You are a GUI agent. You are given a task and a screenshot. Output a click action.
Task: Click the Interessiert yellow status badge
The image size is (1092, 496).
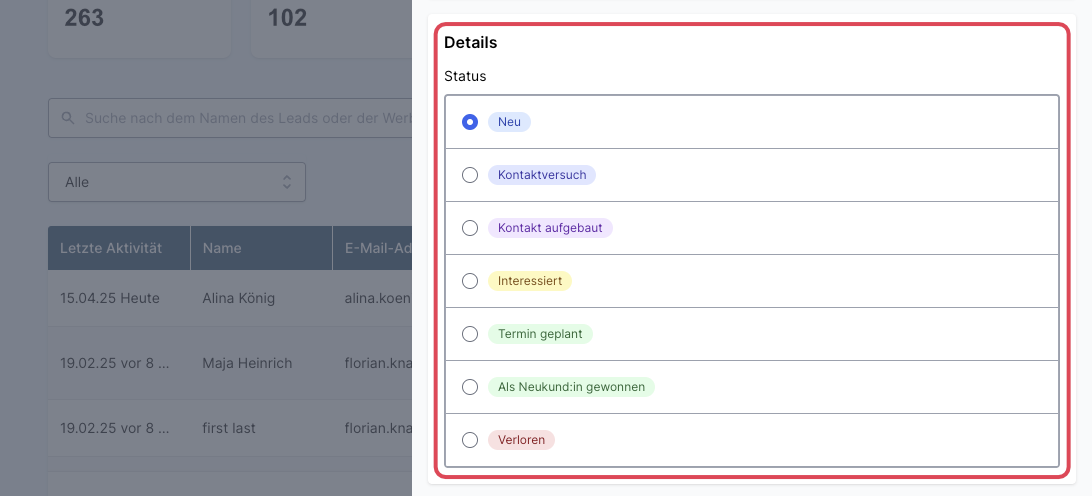click(530, 281)
